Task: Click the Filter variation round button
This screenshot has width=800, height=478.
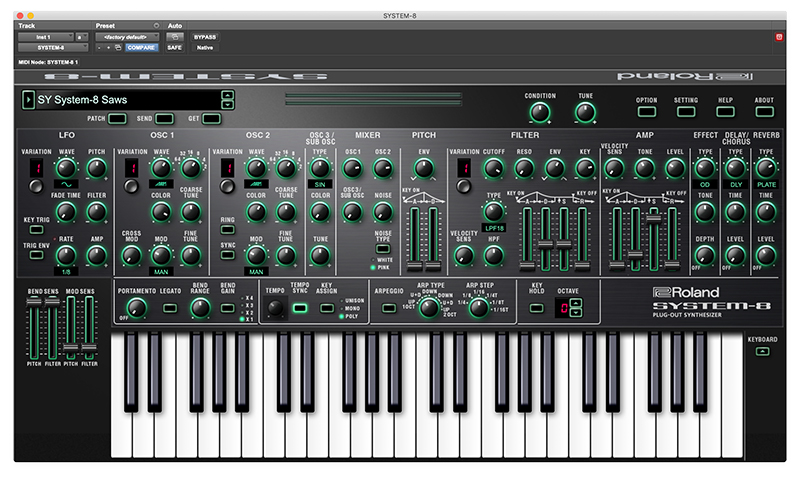Action: tap(463, 186)
